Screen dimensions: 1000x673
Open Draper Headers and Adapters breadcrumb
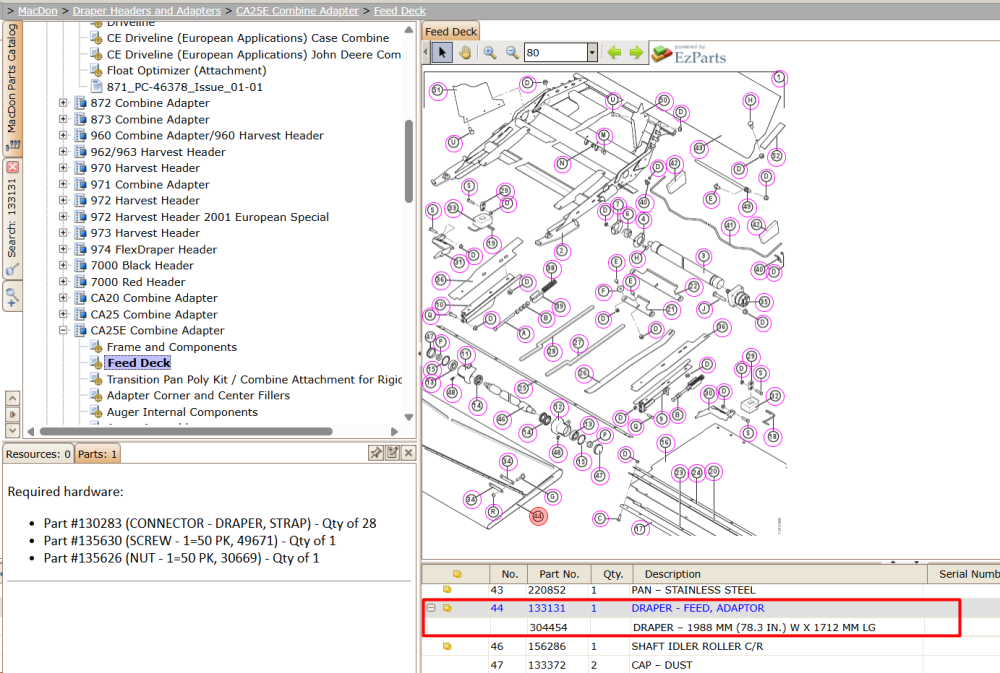point(147,11)
